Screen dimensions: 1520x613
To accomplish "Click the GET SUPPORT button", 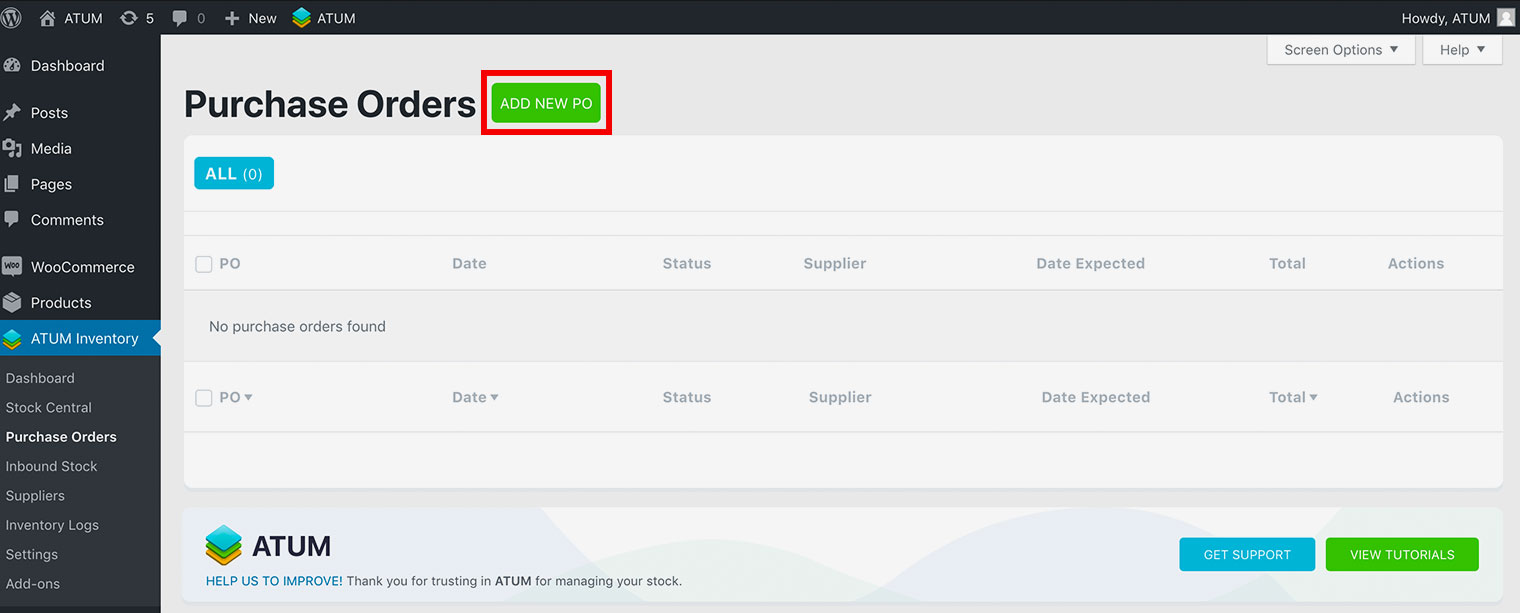I will point(1247,554).
